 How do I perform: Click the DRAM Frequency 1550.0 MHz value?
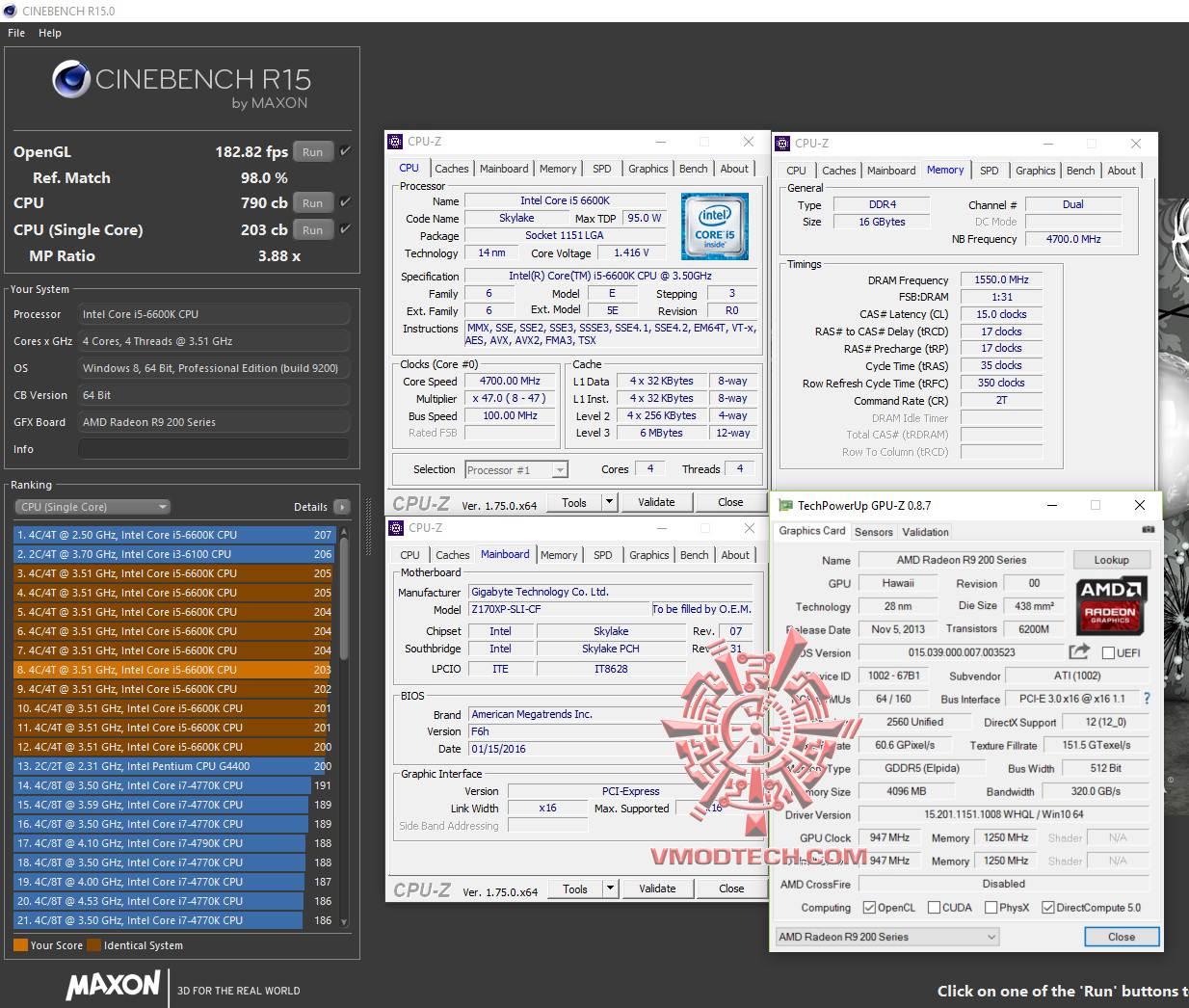1001,279
